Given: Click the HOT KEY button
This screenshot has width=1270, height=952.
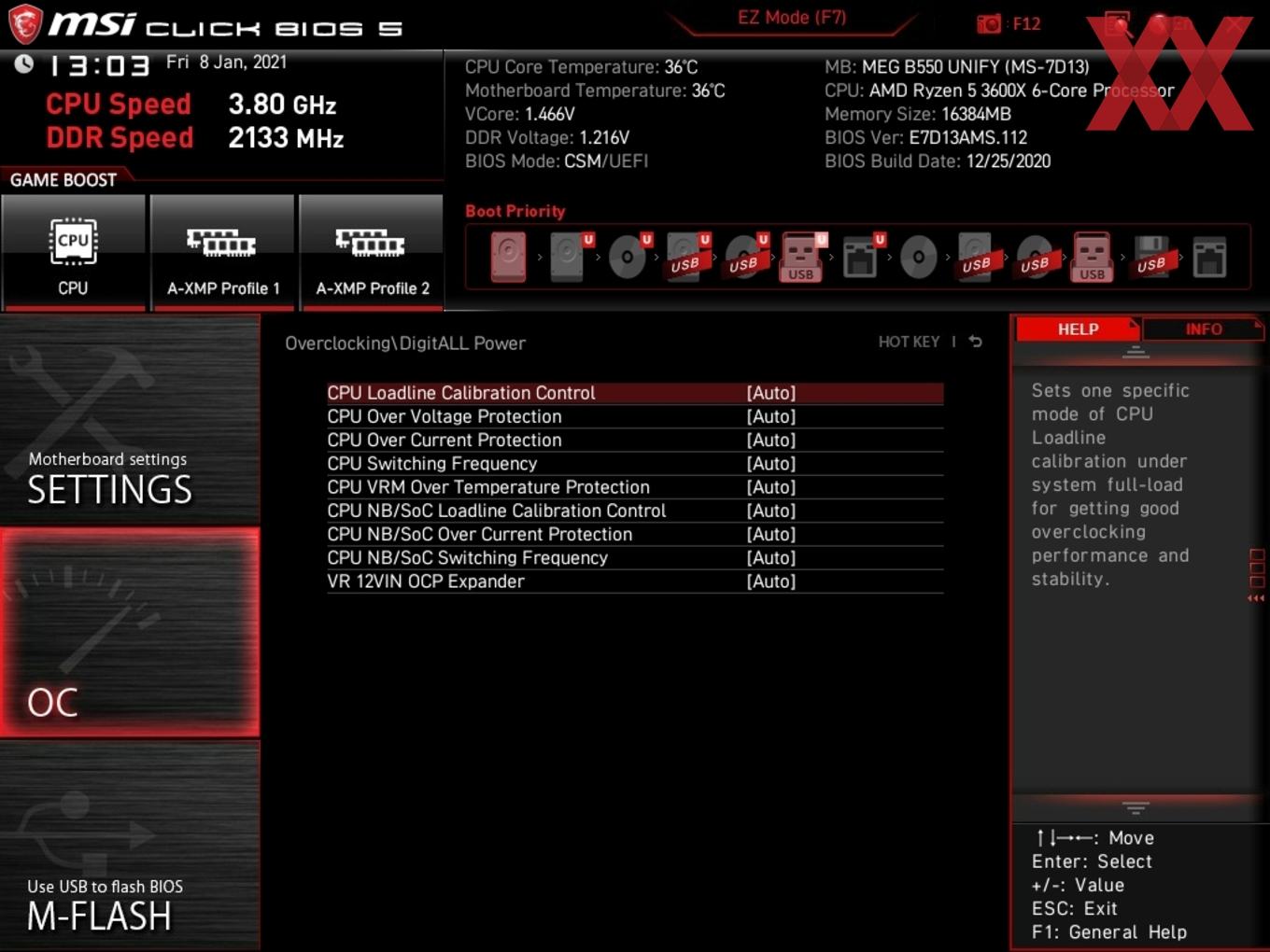Looking at the screenshot, I should pyautogui.click(x=909, y=342).
